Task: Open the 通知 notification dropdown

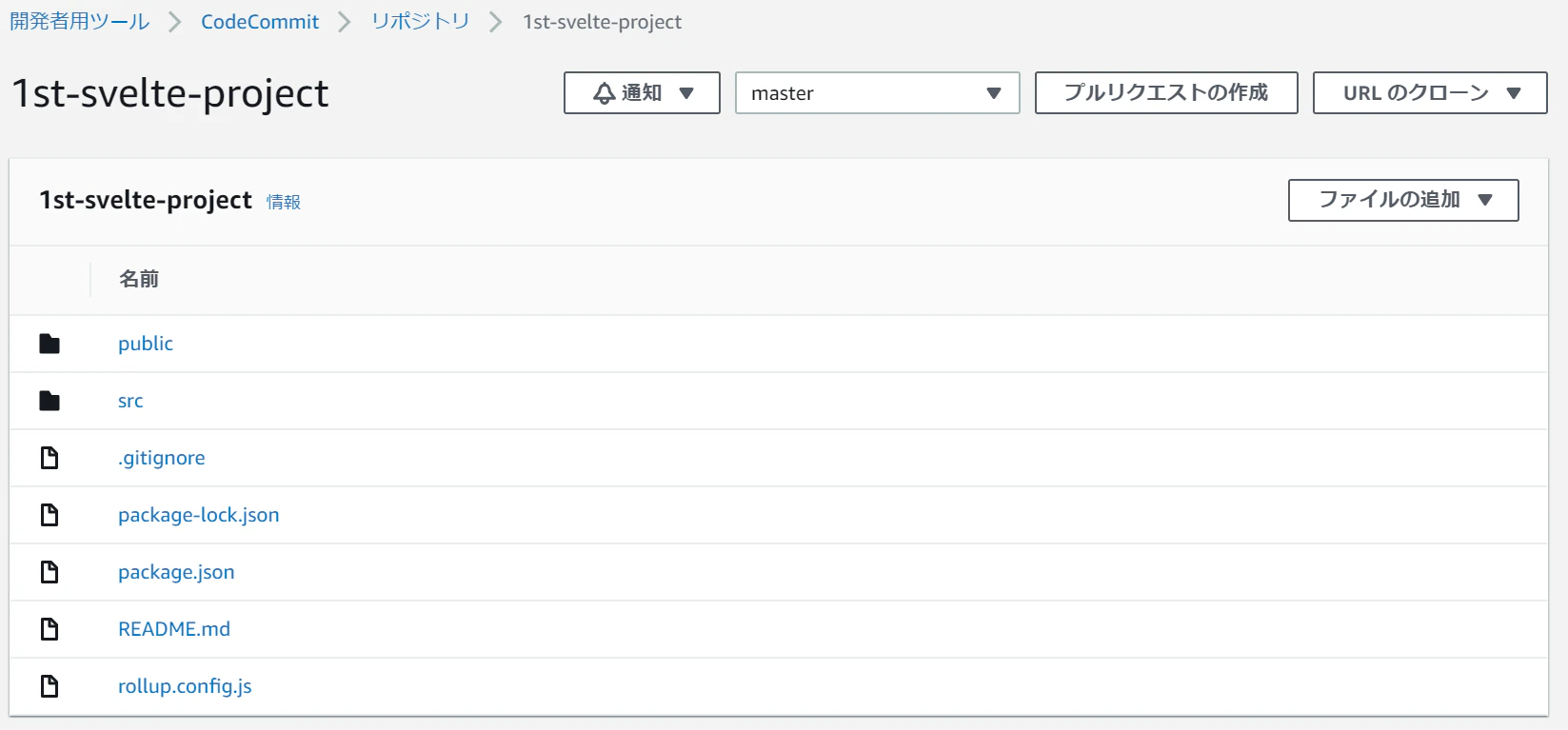Action: (642, 93)
